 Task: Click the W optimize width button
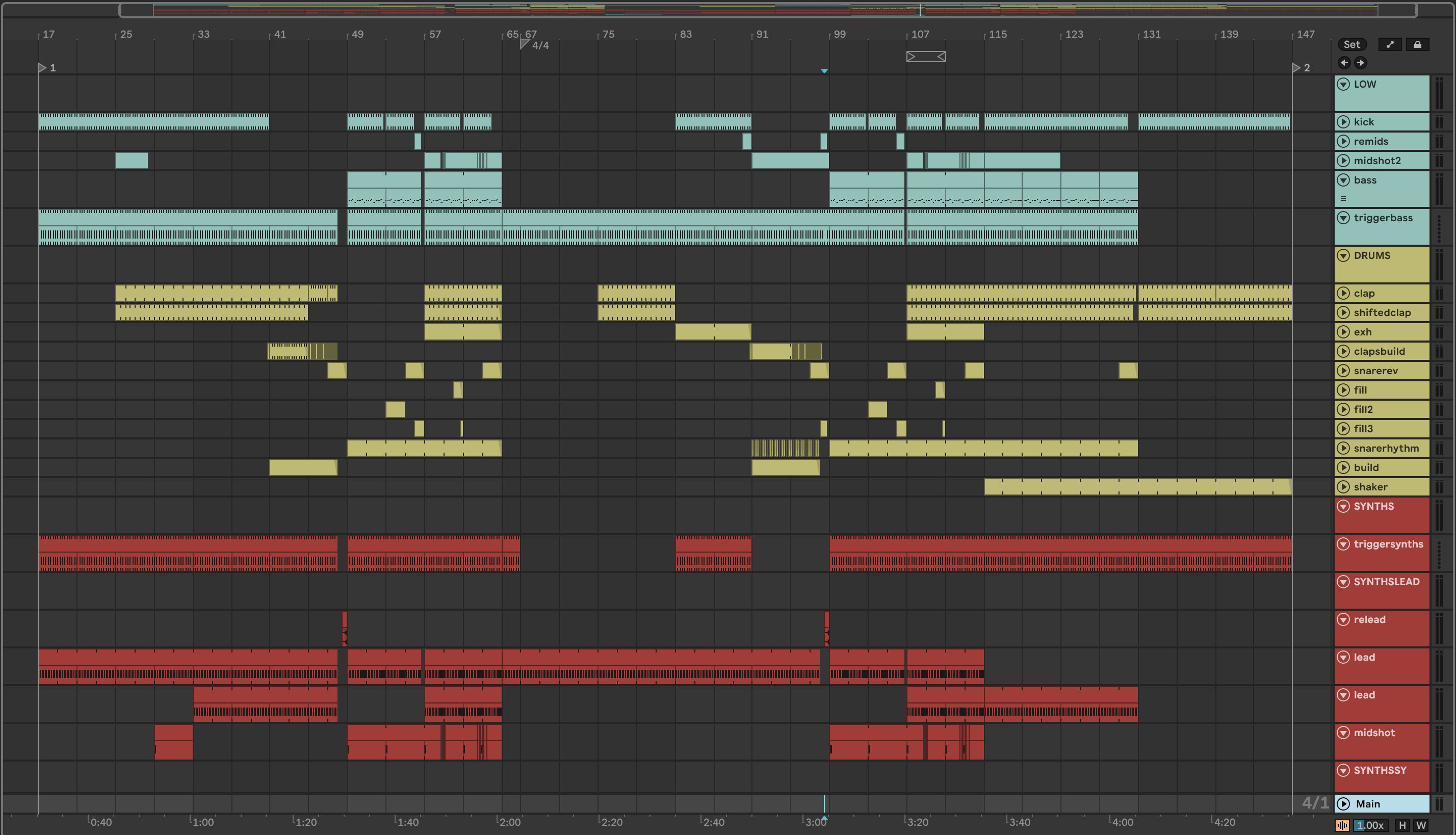pos(1421,825)
